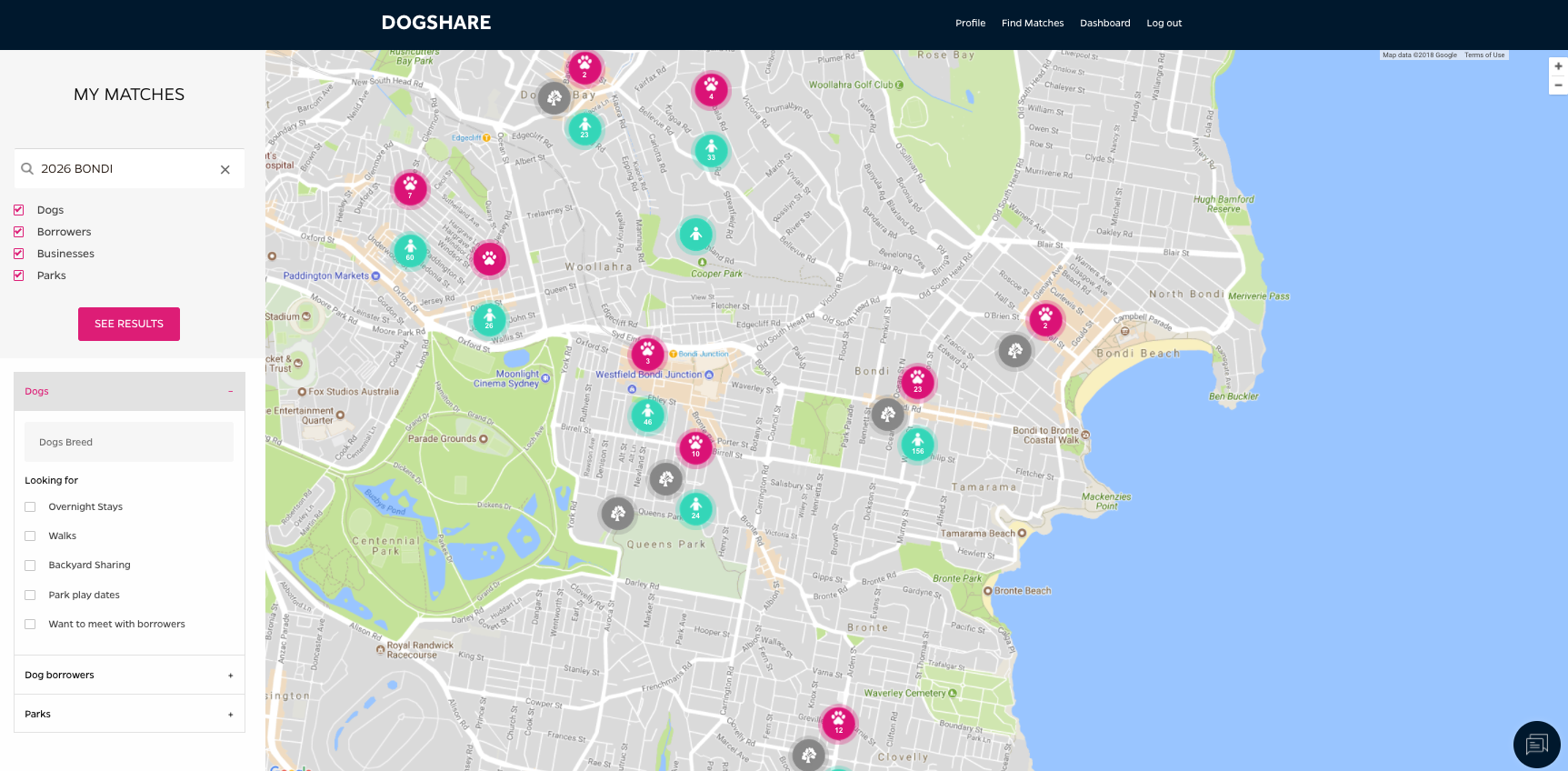Check Want to meet with borrowers
The image size is (1568, 771).
[30, 624]
